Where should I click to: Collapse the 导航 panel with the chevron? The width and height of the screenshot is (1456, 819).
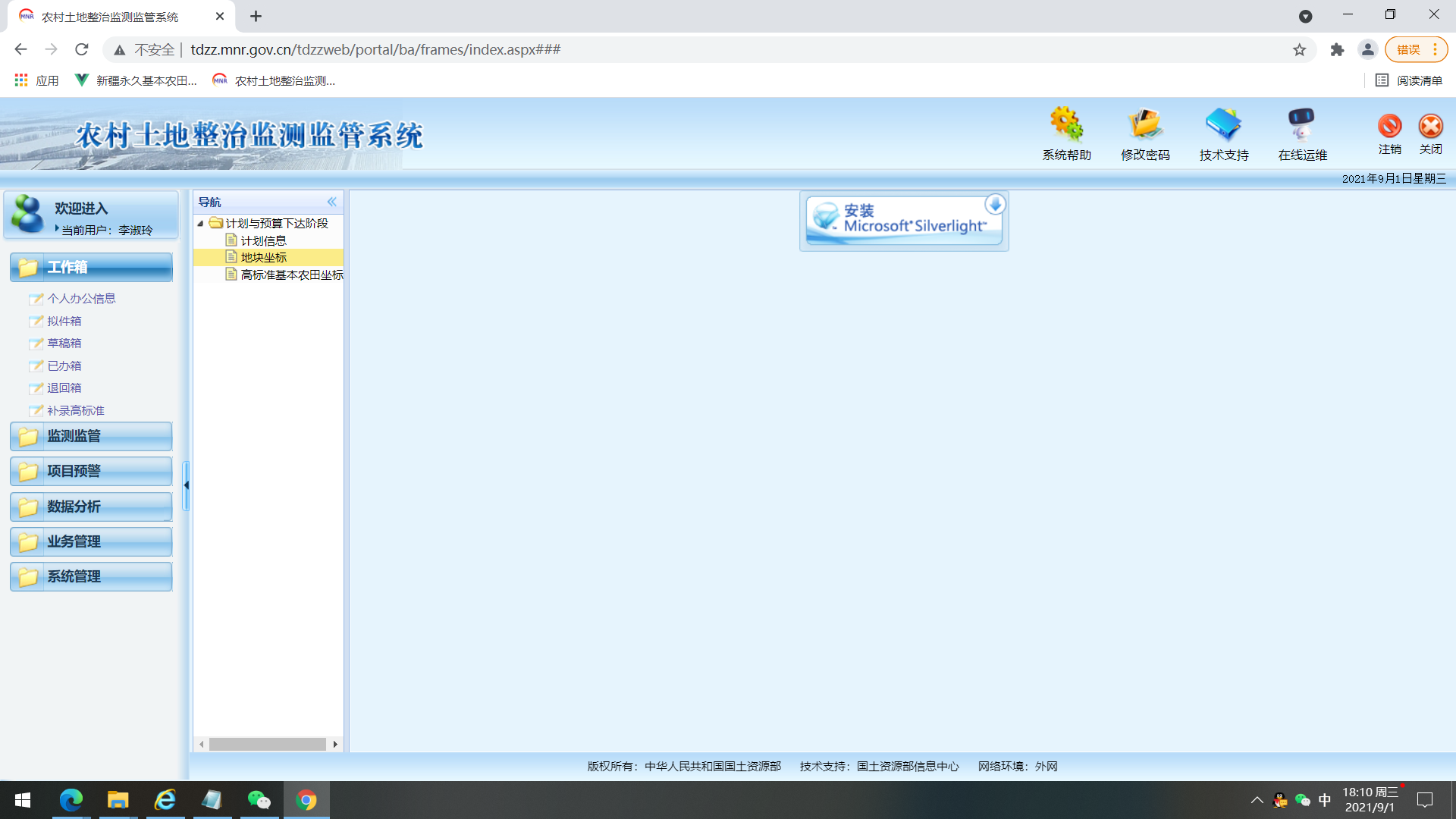tap(331, 201)
